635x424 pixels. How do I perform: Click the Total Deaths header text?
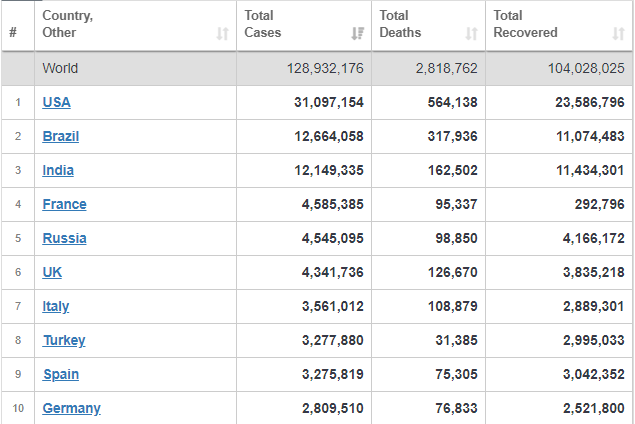click(x=400, y=24)
